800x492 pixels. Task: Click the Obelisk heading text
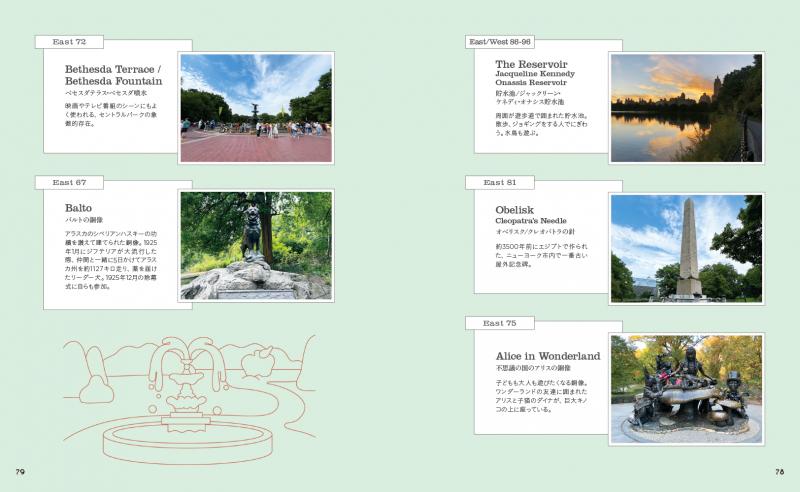[514, 210]
